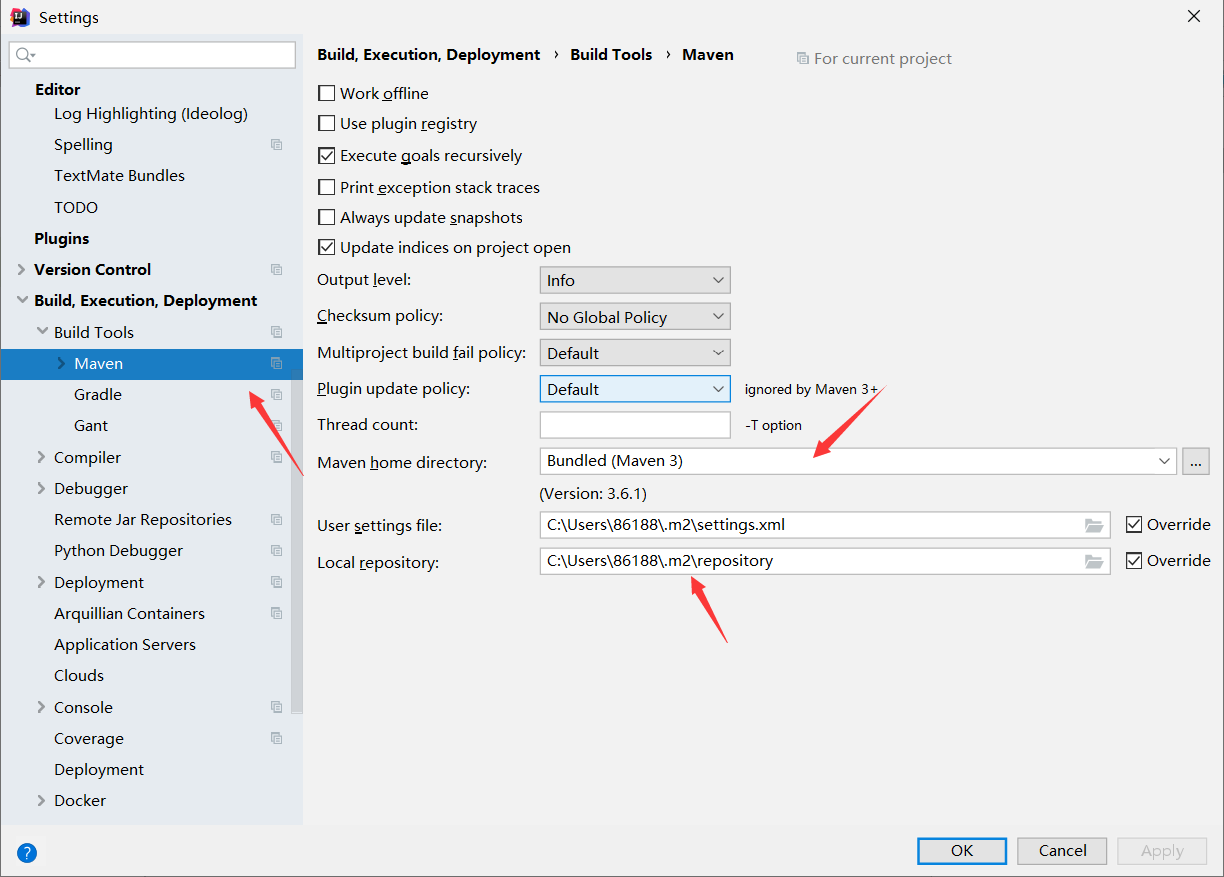Enable Print exception stack traces

326,187
